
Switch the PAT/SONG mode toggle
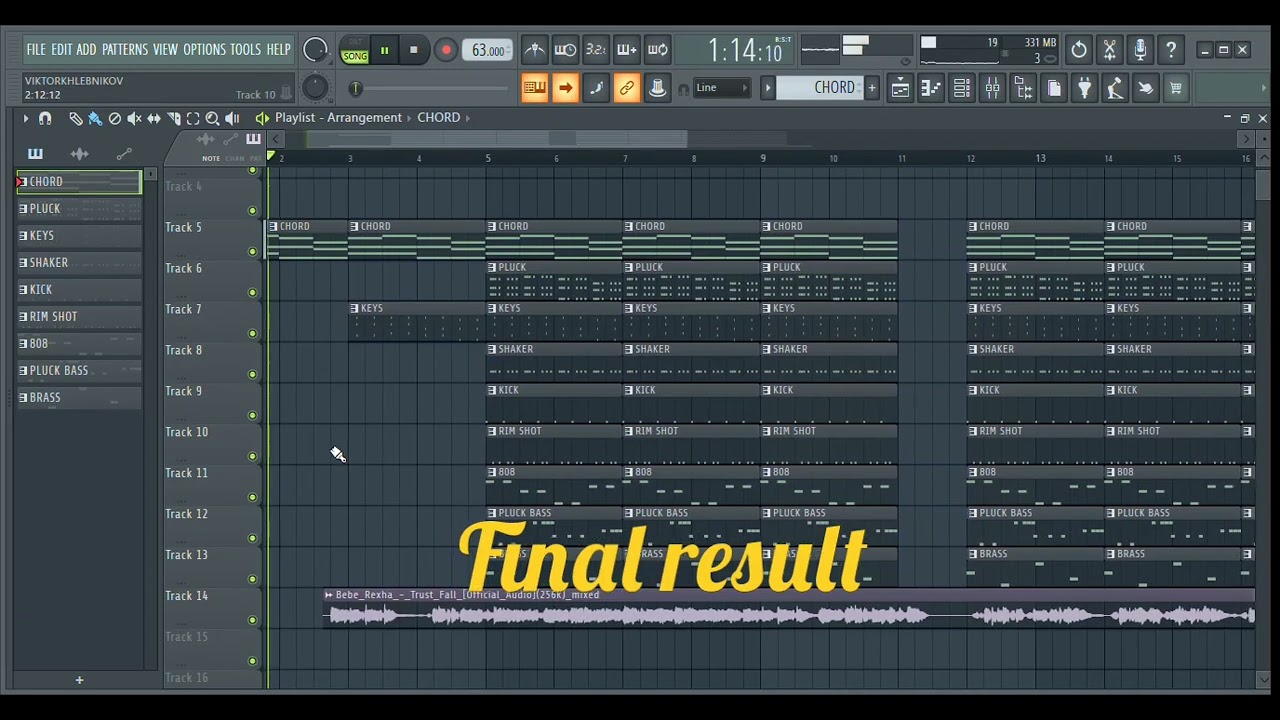pyautogui.click(x=355, y=51)
